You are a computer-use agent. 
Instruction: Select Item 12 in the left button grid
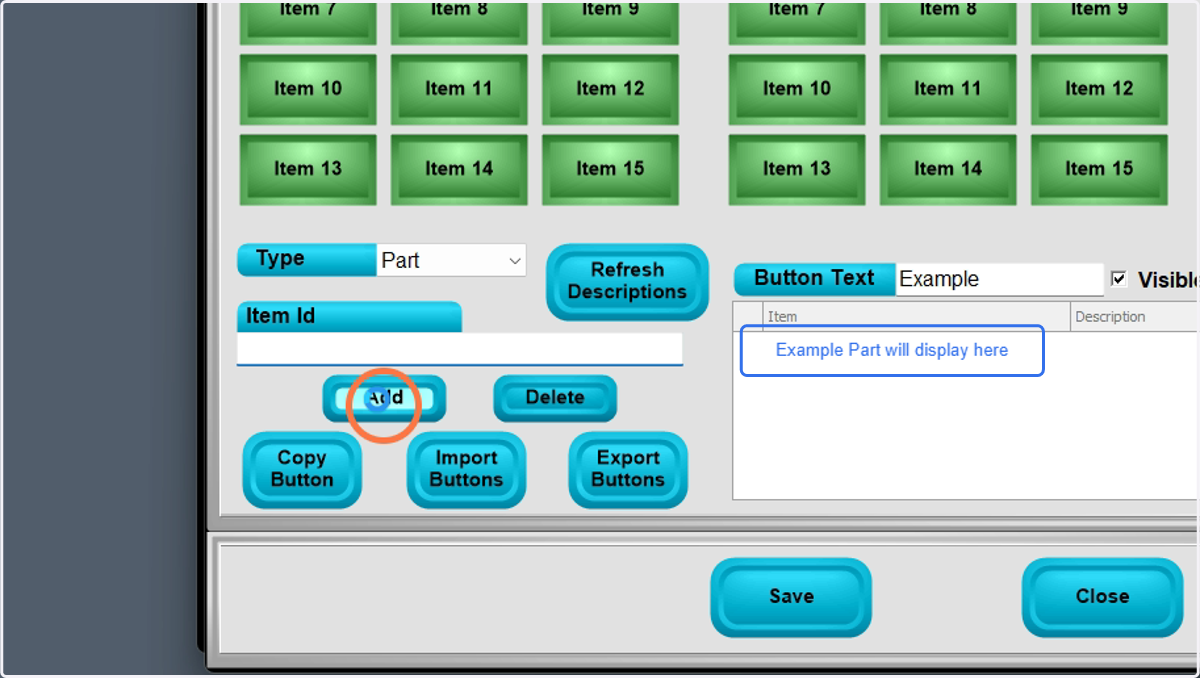point(610,89)
